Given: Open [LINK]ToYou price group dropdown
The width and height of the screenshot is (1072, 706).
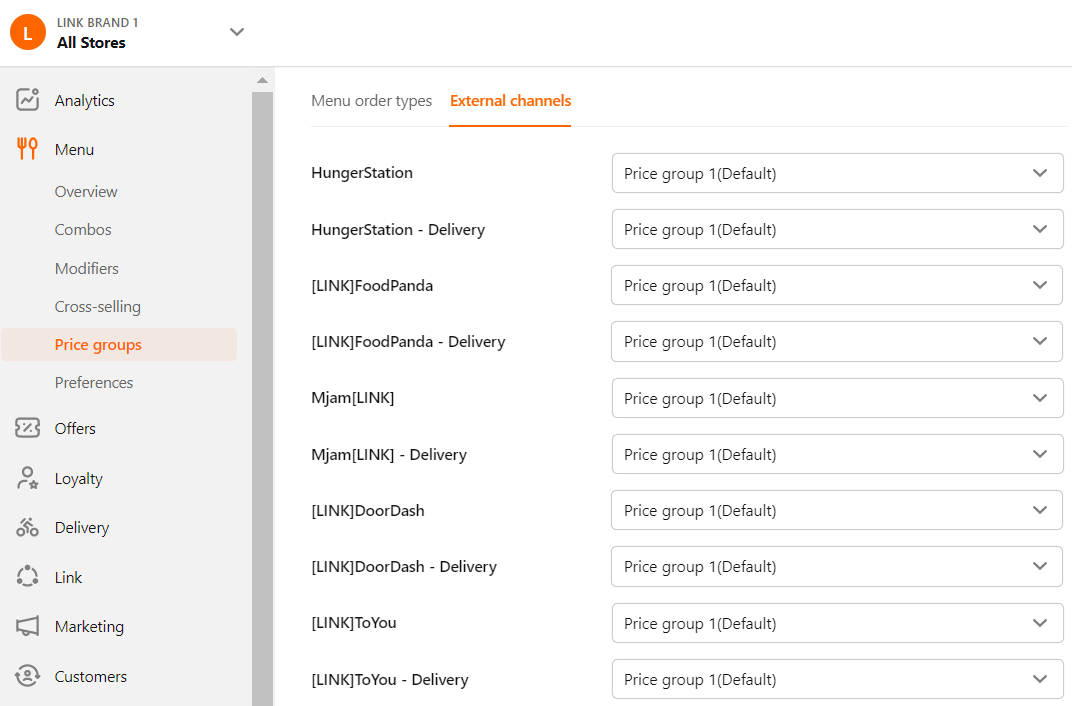Looking at the screenshot, I should point(838,623).
